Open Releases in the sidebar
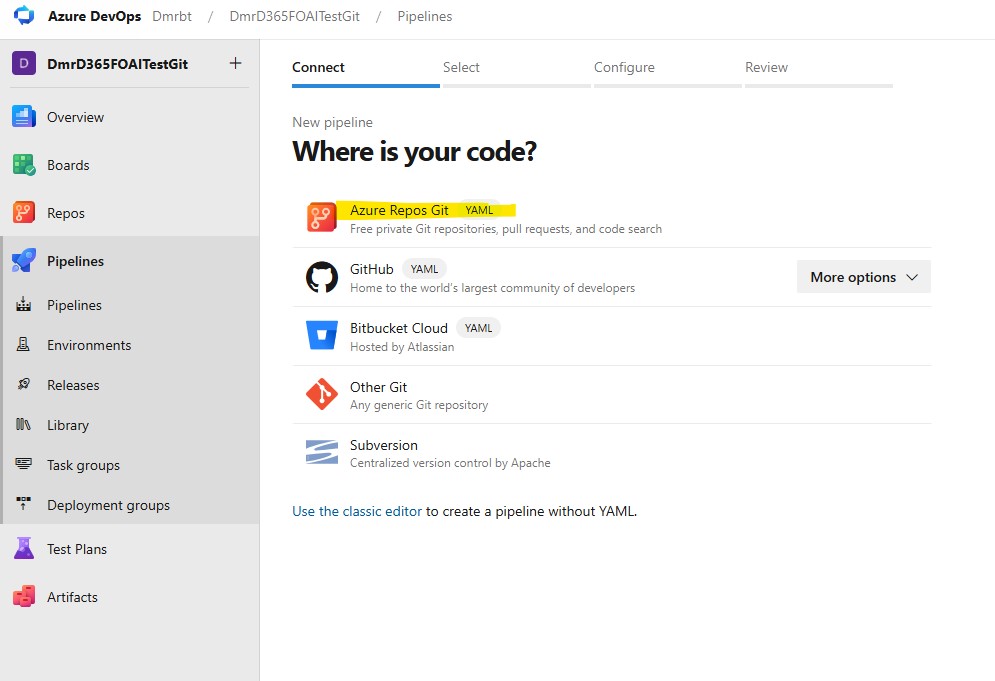This screenshot has height=681, width=995. (x=73, y=385)
